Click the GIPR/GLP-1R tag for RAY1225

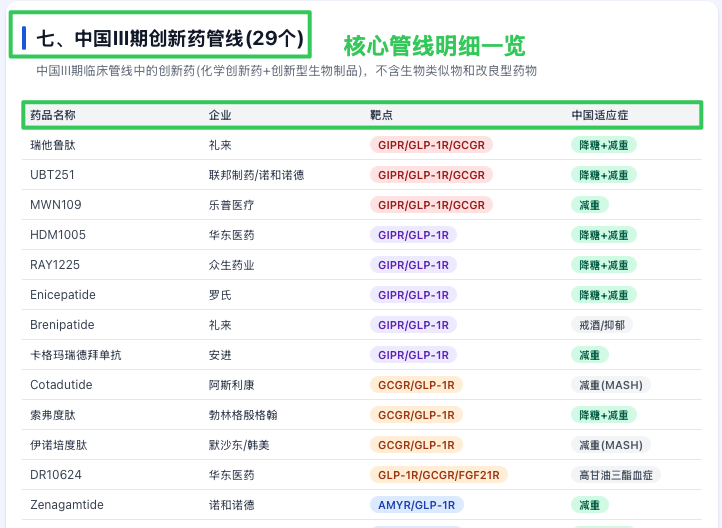[413, 265]
